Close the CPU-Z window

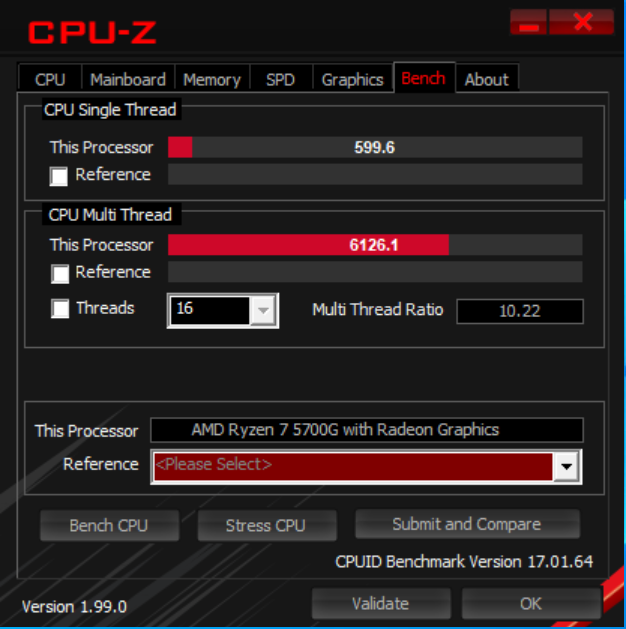click(581, 22)
